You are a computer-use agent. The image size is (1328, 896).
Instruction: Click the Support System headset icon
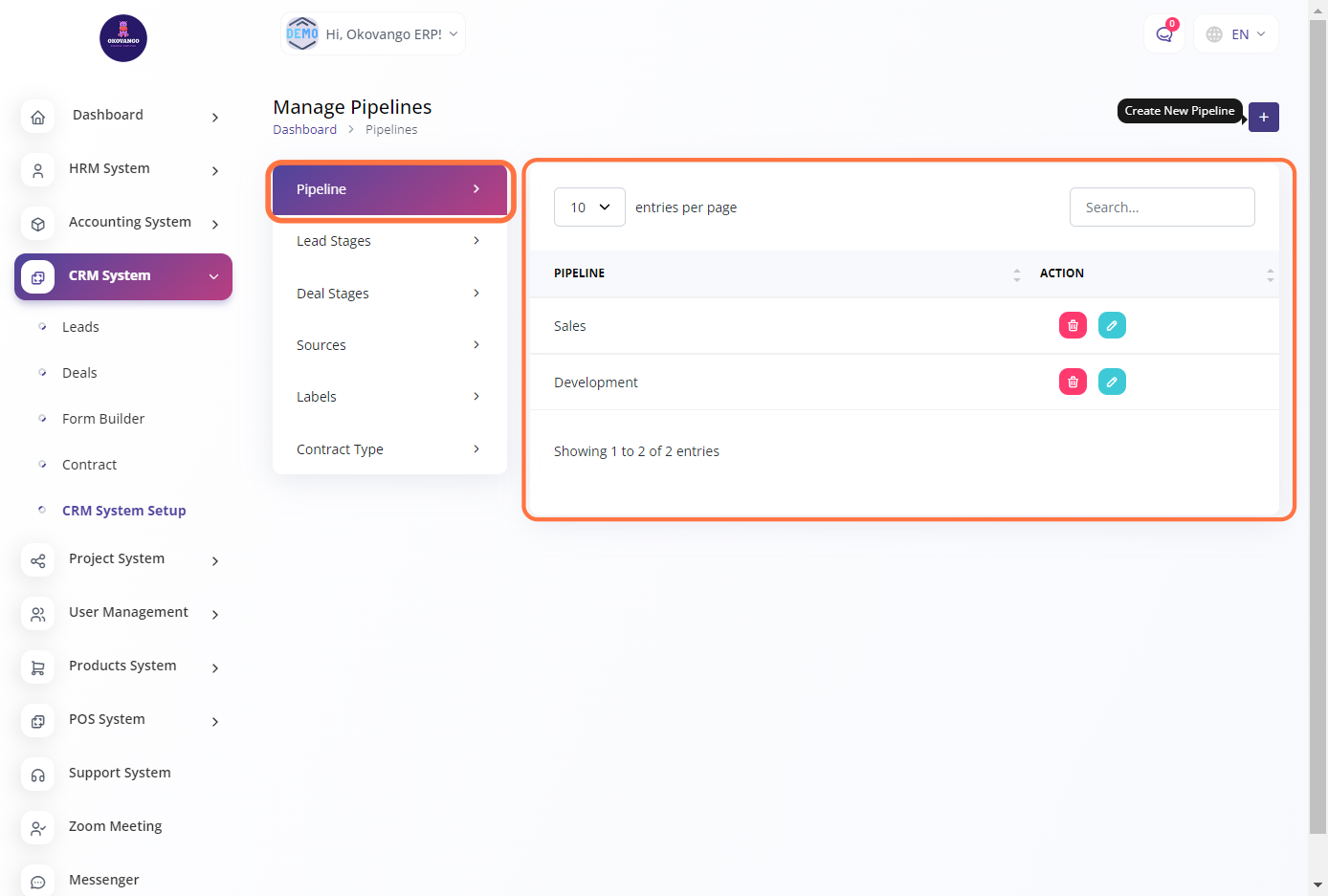pos(38,775)
